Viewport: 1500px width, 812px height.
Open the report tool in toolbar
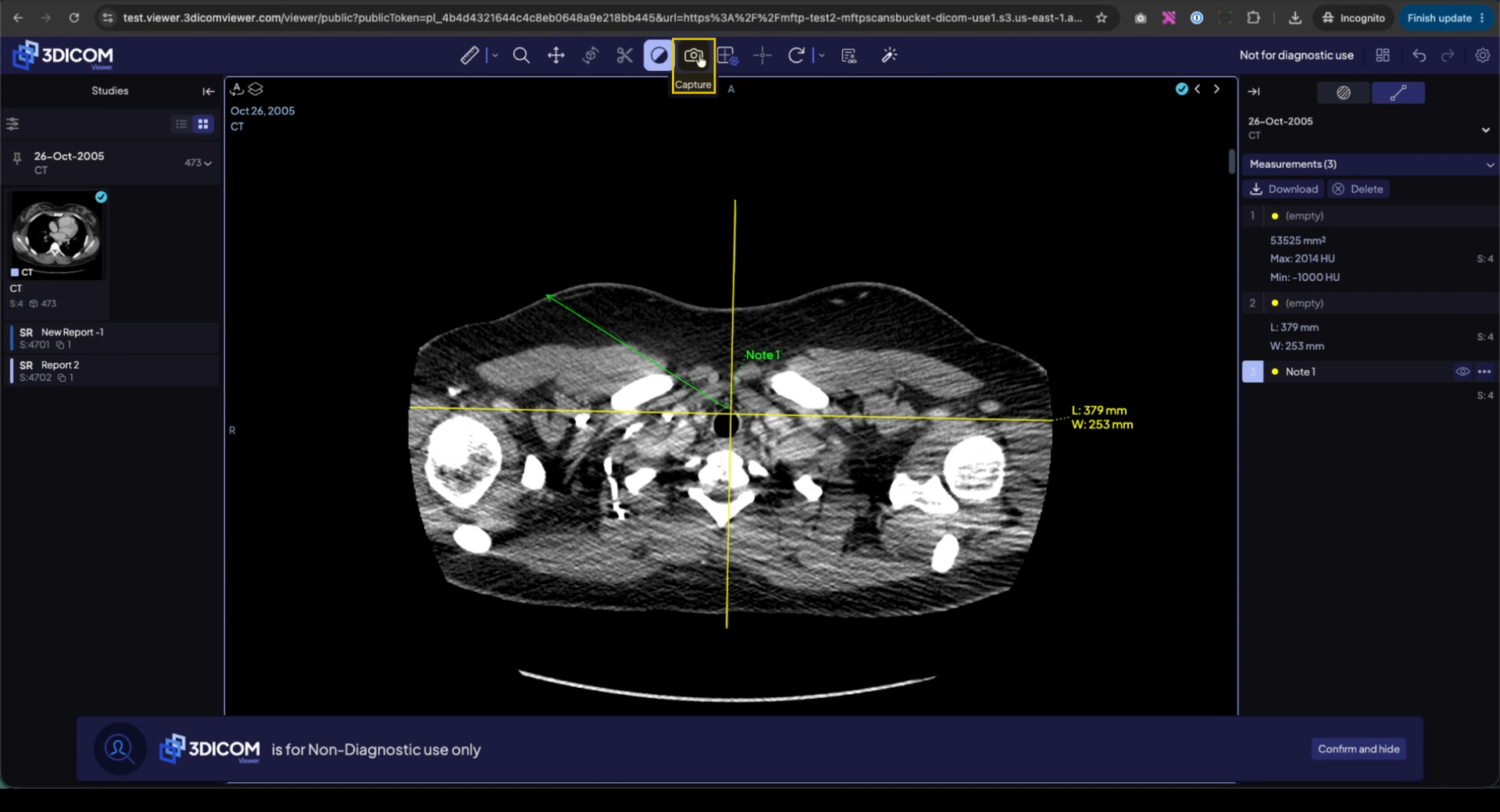click(x=849, y=55)
